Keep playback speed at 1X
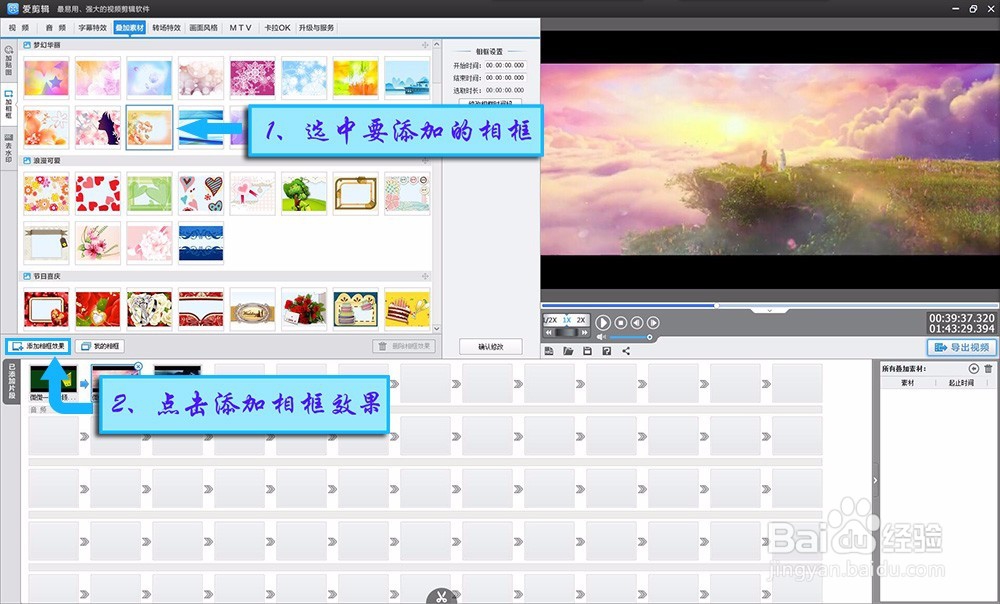 pos(565,321)
